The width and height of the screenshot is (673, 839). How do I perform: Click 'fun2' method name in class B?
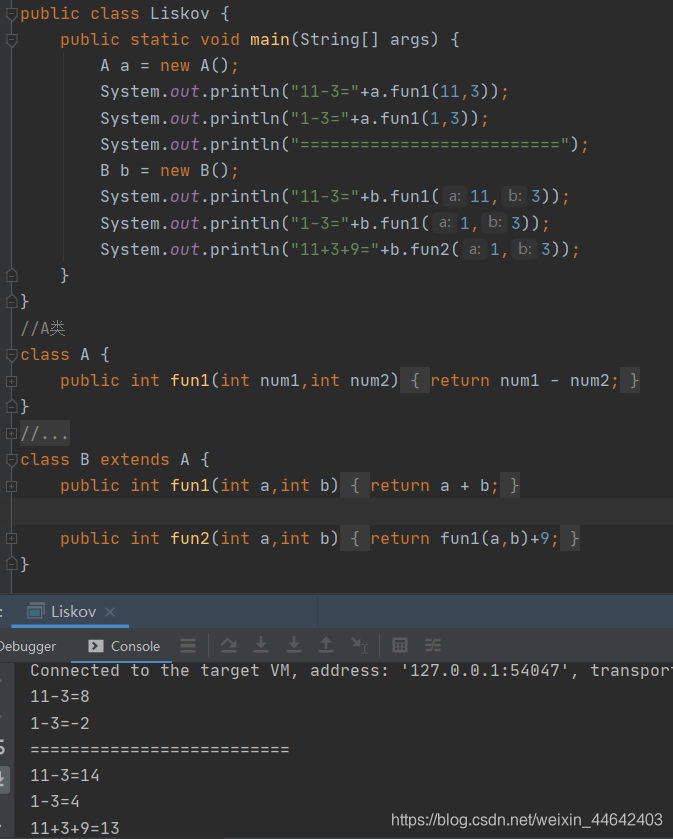click(x=190, y=538)
